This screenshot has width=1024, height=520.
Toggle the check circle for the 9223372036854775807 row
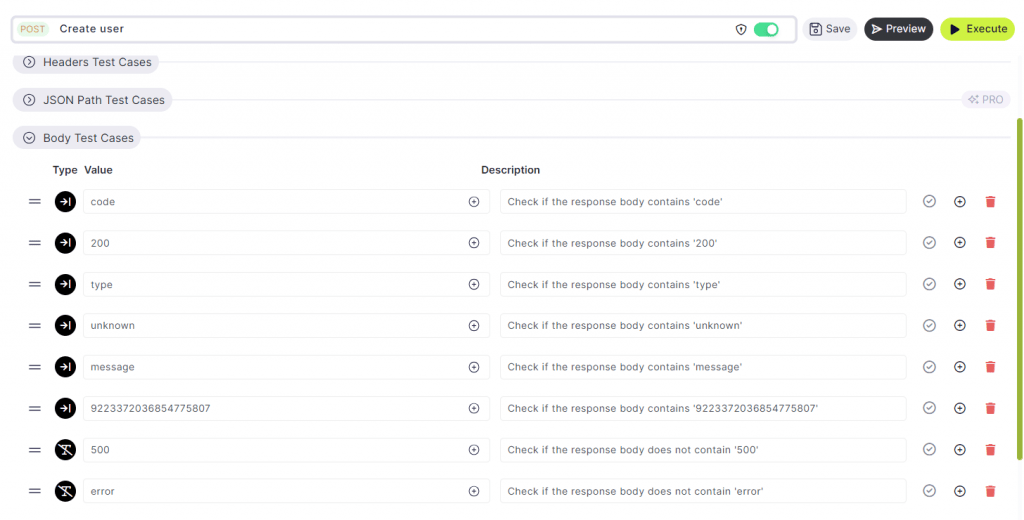(x=929, y=408)
